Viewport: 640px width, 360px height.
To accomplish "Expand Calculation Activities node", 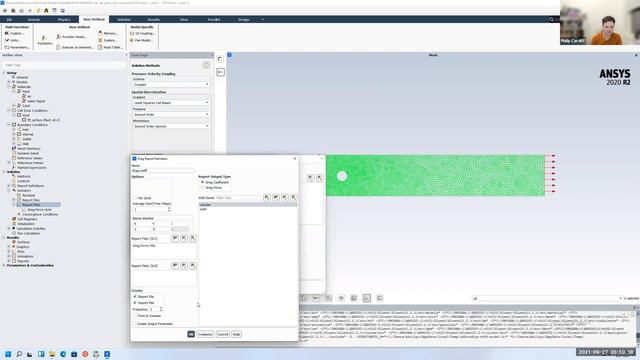I will [x=9, y=229].
